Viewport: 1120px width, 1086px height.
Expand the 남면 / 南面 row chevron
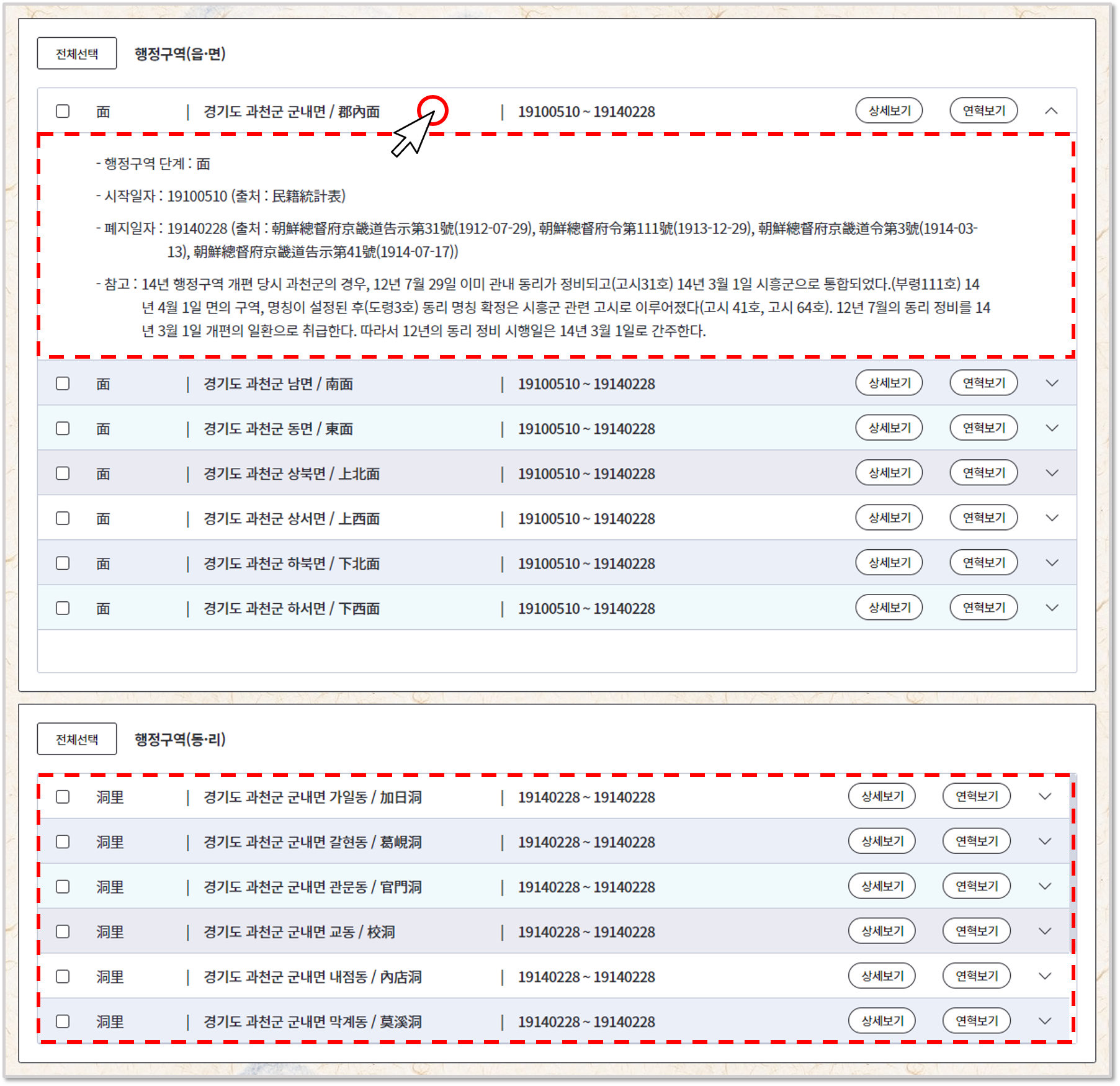[x=1052, y=383]
